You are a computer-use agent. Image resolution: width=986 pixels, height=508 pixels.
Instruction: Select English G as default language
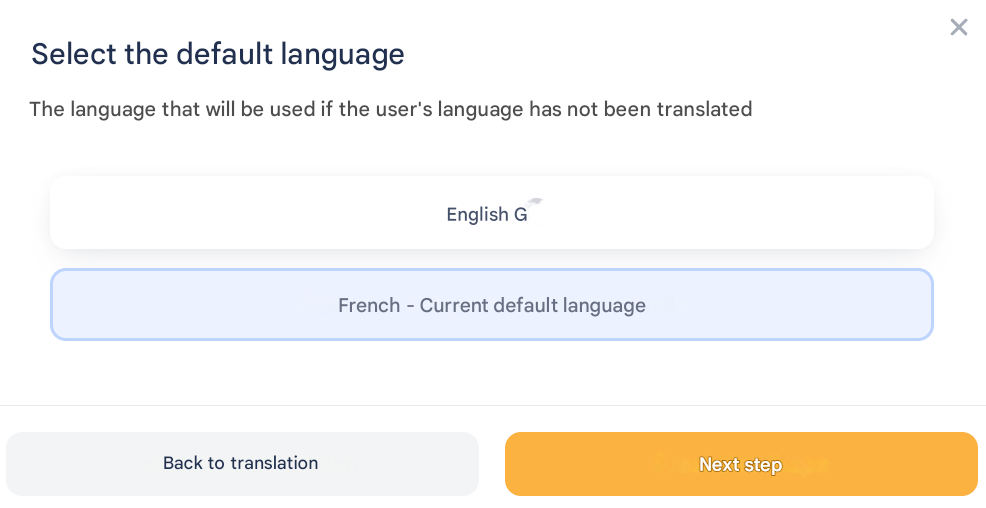pos(491,213)
